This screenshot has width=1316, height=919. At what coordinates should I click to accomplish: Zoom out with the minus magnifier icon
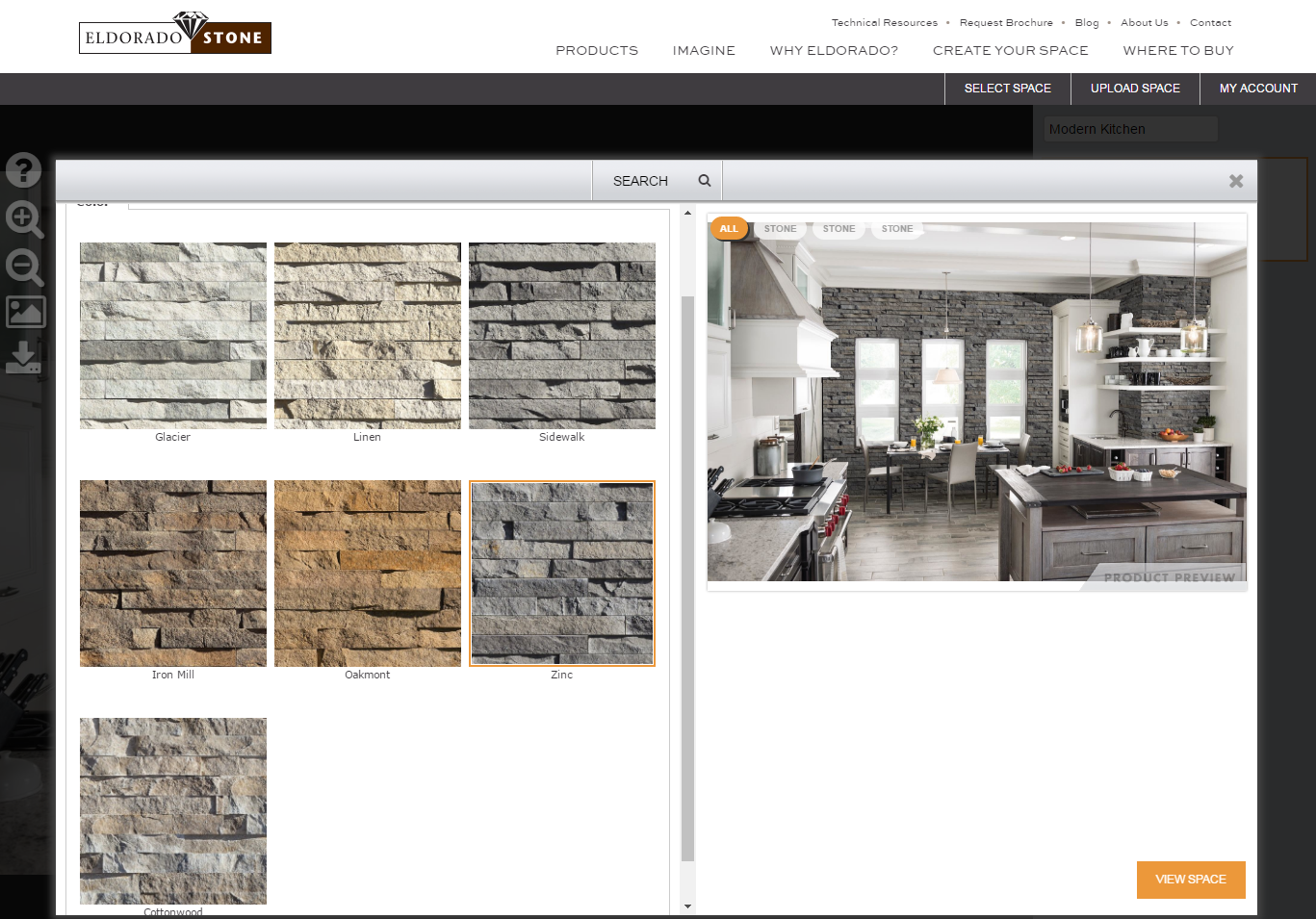point(23,268)
